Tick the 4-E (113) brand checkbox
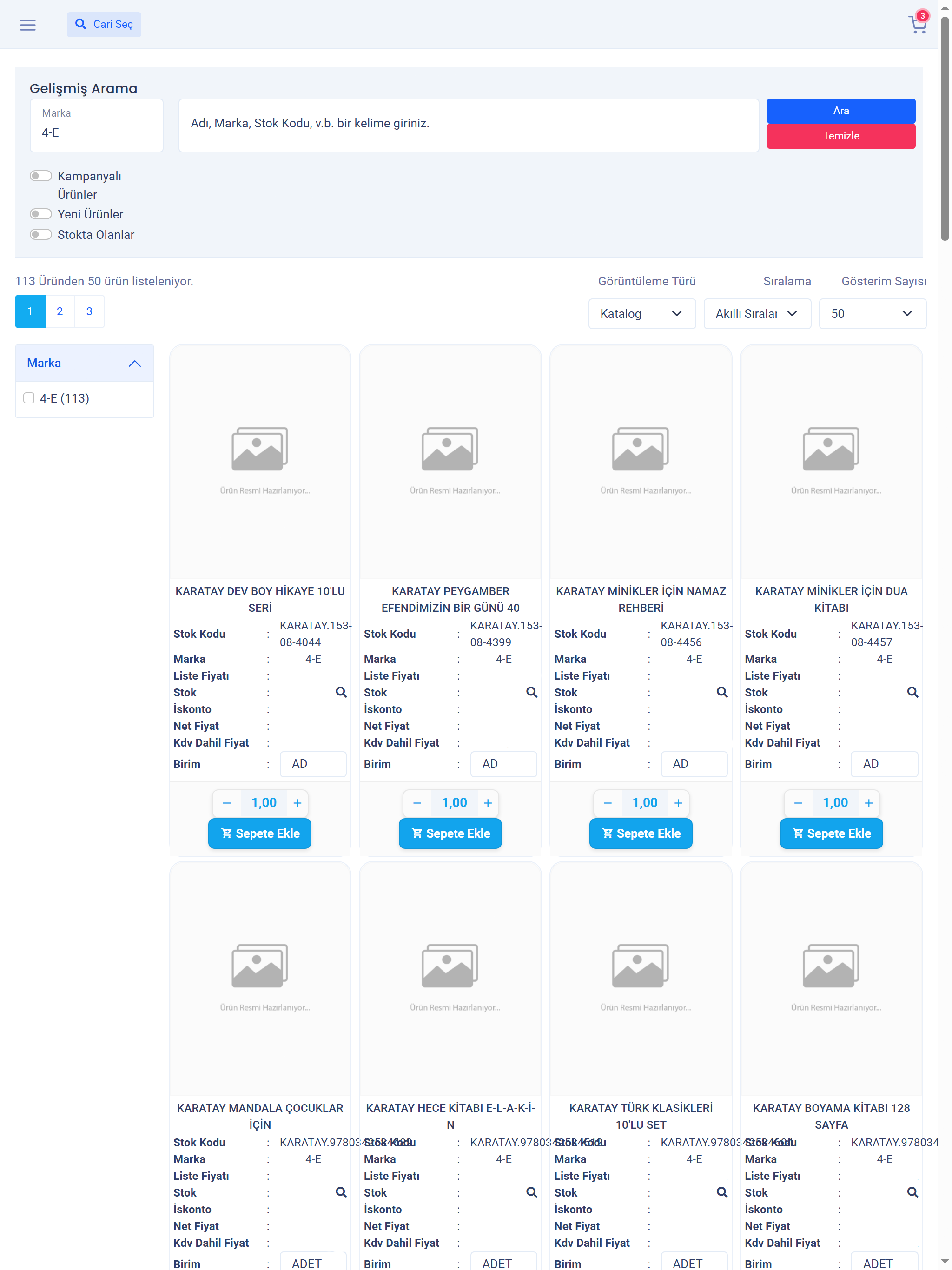Screen dimensions: 952x1270 [x=29, y=398]
